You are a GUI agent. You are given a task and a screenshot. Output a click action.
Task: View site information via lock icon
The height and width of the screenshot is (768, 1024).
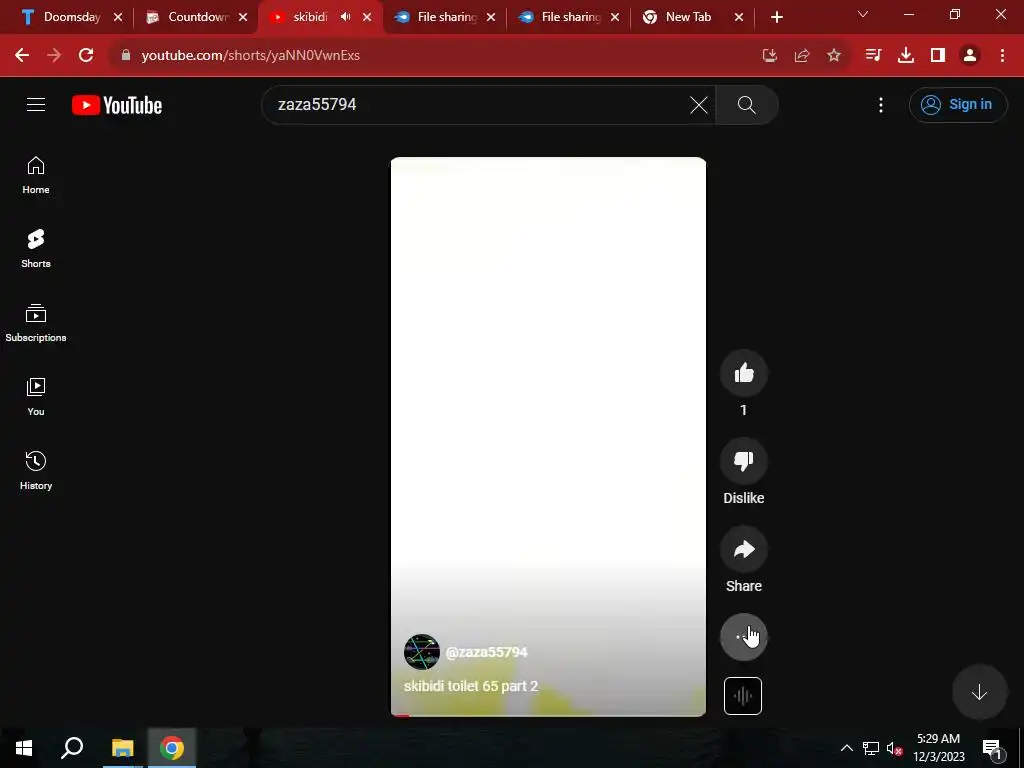(126, 55)
